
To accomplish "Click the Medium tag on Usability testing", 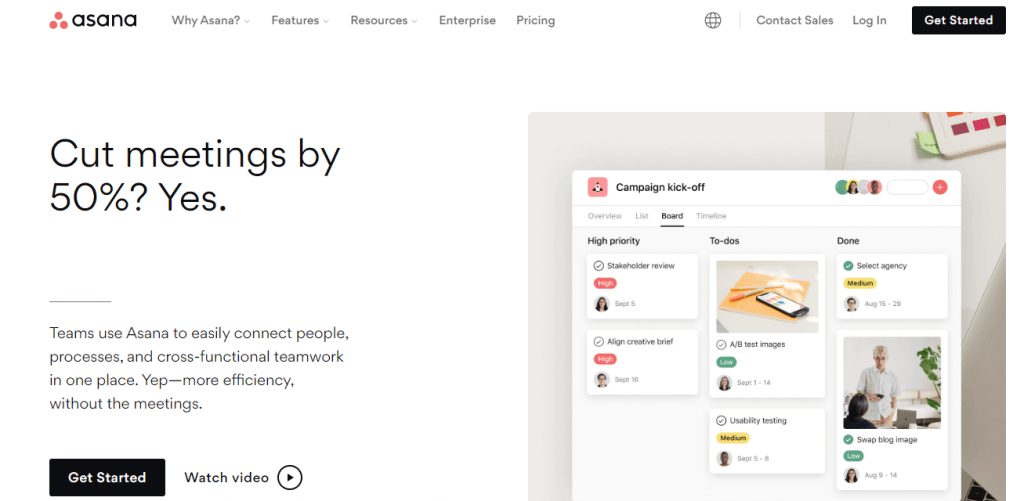I will coord(733,438).
